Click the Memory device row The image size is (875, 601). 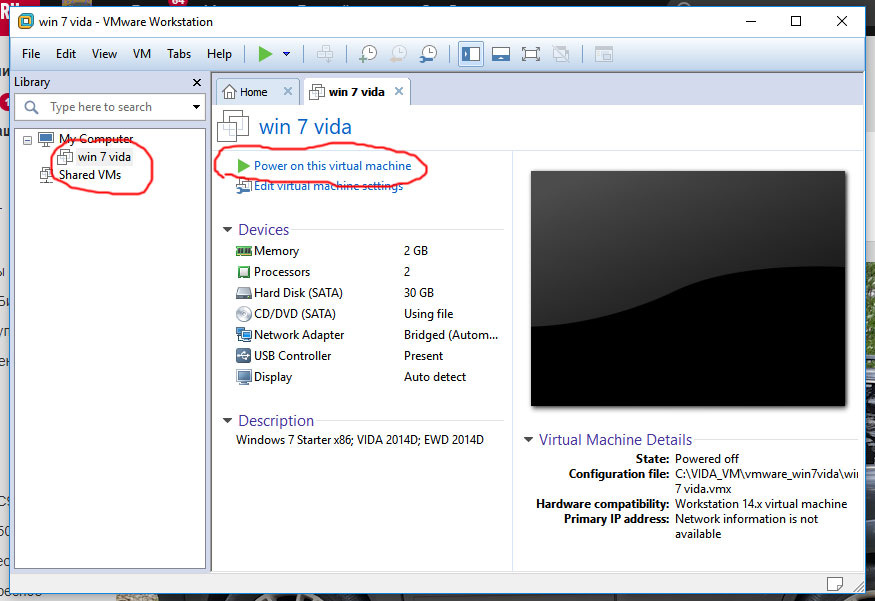pos(367,251)
